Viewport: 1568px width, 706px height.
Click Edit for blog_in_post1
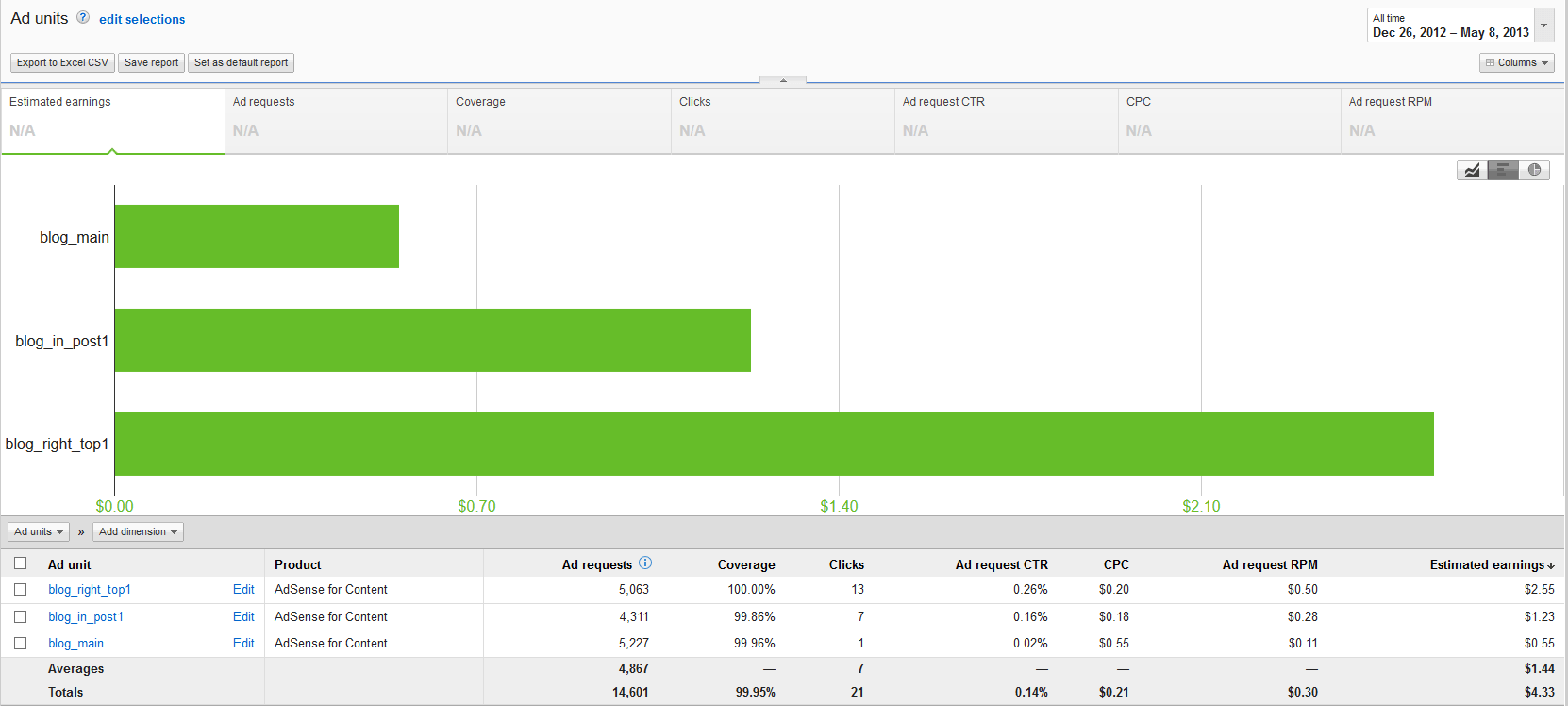click(x=243, y=616)
